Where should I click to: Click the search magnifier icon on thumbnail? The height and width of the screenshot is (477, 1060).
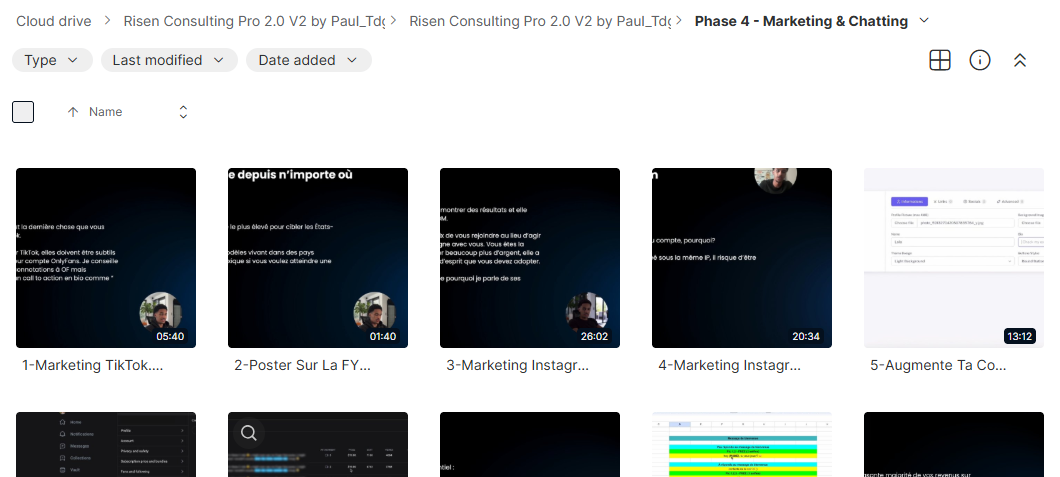(x=249, y=433)
